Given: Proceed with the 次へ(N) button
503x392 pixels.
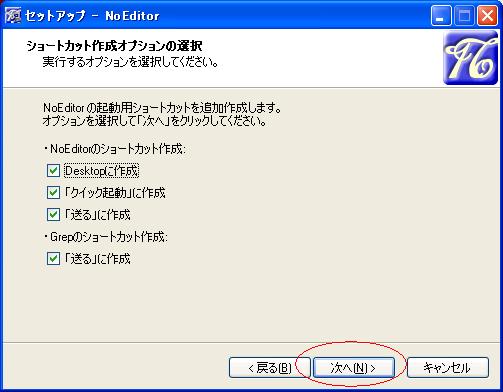Looking at the screenshot, I should 353,368.
